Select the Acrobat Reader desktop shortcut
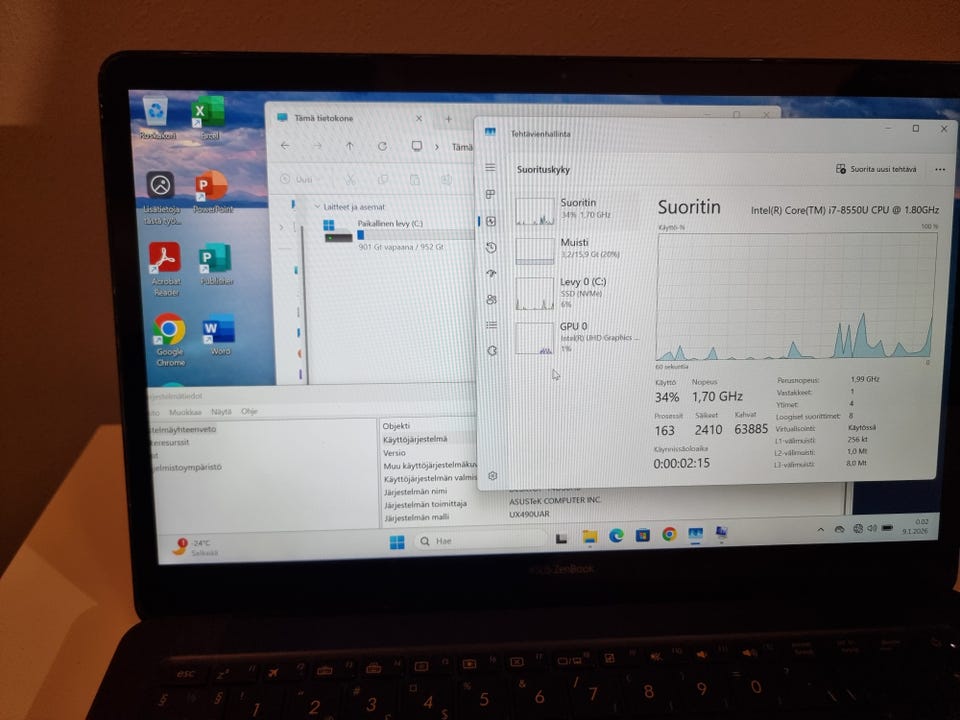The width and height of the screenshot is (960, 720). click(x=165, y=269)
